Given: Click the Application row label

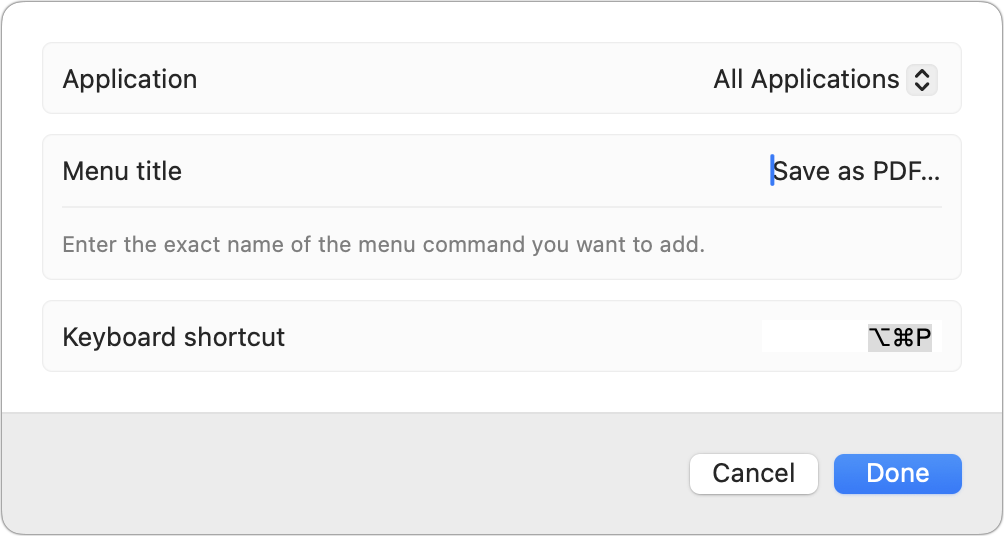Looking at the screenshot, I should (x=129, y=79).
